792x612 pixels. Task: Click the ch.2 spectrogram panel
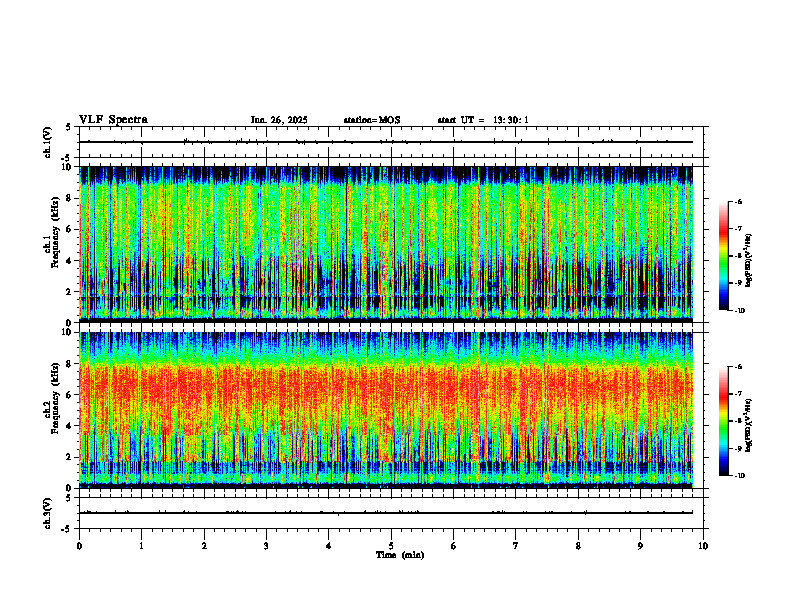point(386,410)
